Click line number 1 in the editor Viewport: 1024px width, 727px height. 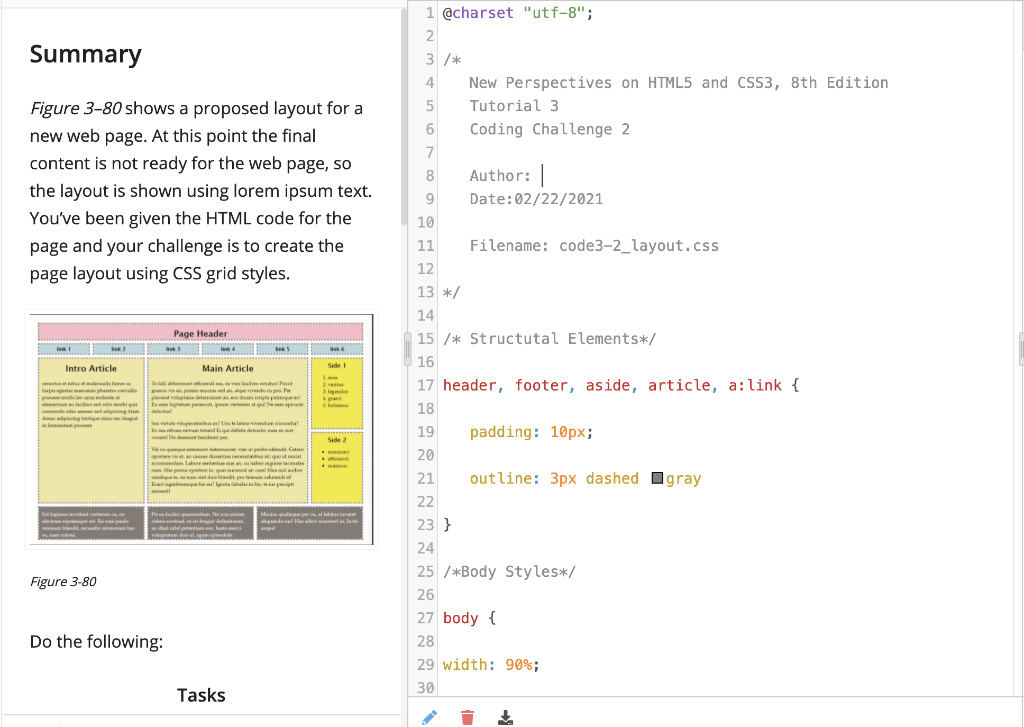click(430, 12)
